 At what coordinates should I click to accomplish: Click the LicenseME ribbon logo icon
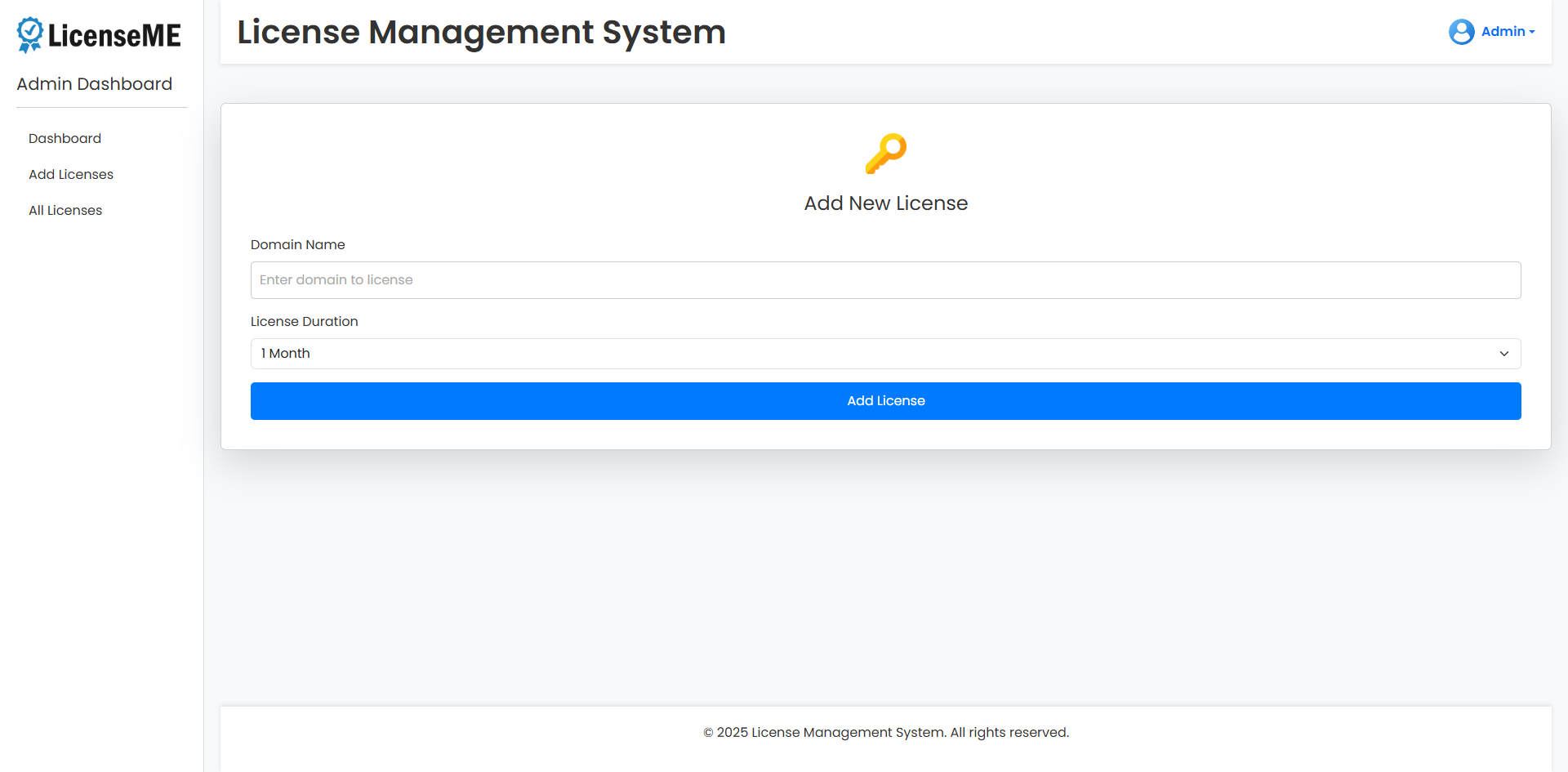coord(29,34)
